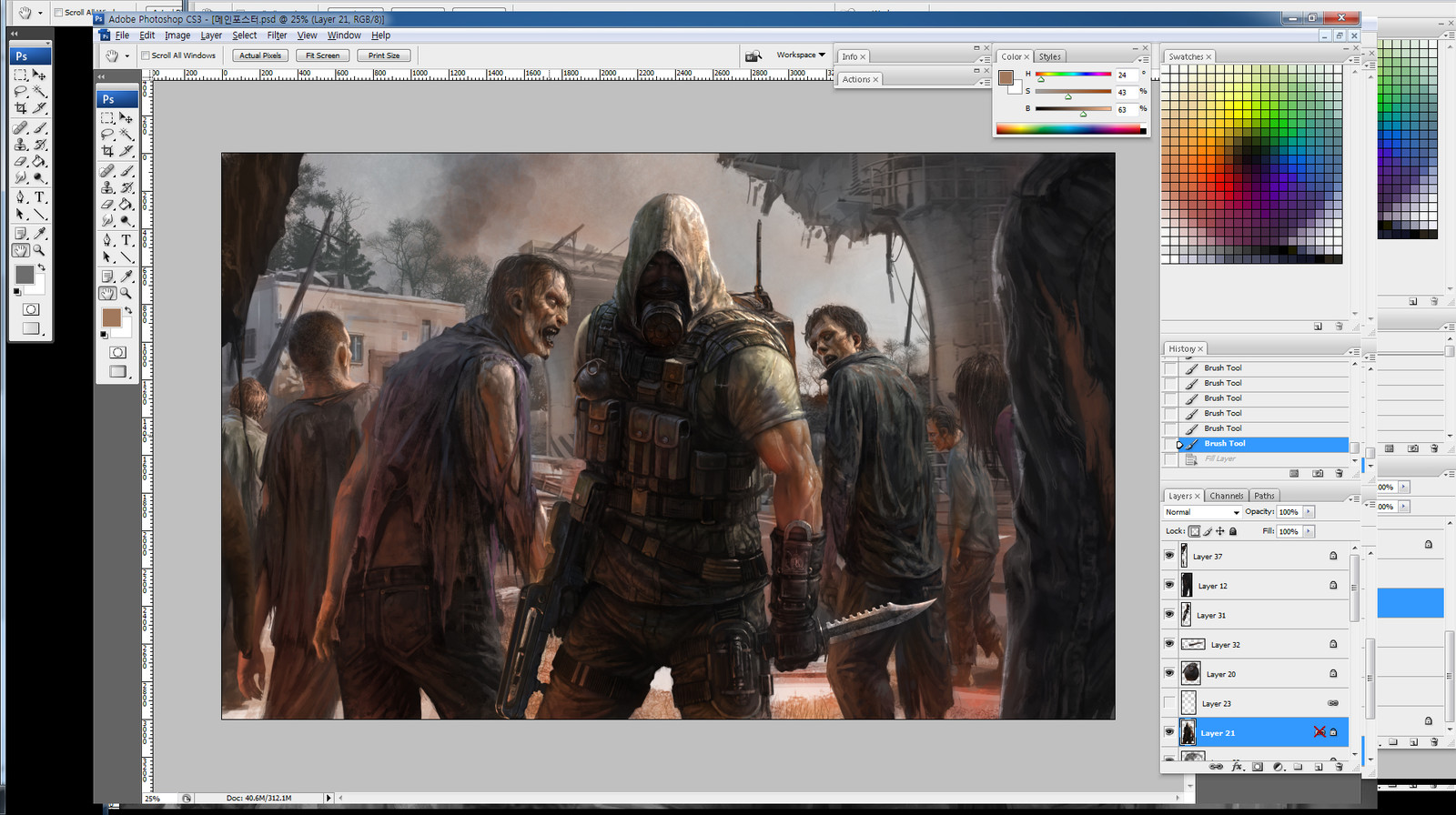Show Layer 23 using its visibility box

(x=1169, y=702)
